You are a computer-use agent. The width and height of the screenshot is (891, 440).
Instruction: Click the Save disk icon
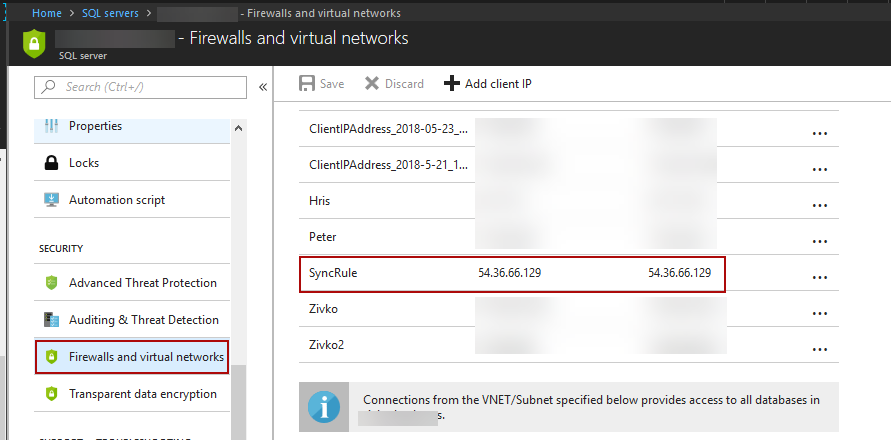tap(307, 84)
